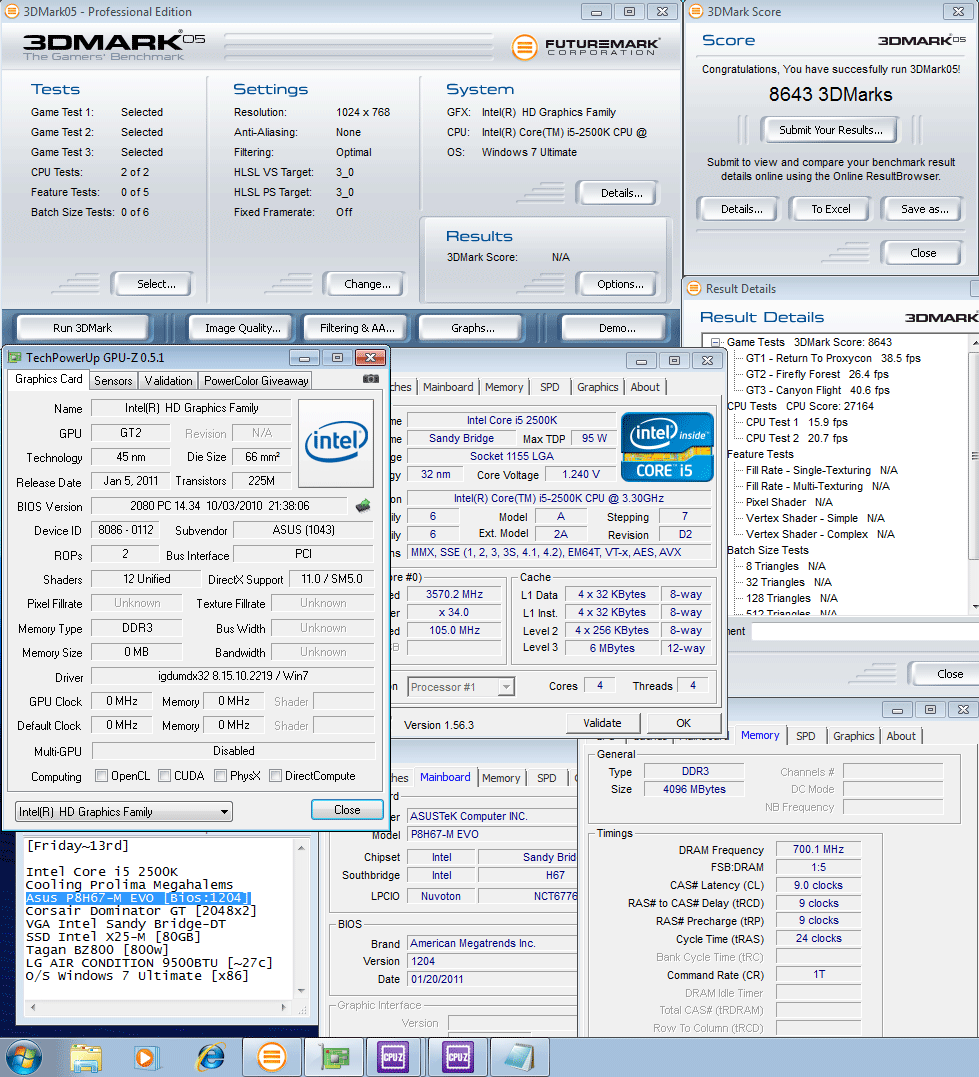Image resolution: width=979 pixels, height=1077 pixels.
Task: Enable the OpenCL checkbox in GPU-Z
Action: pyautogui.click(x=102, y=775)
